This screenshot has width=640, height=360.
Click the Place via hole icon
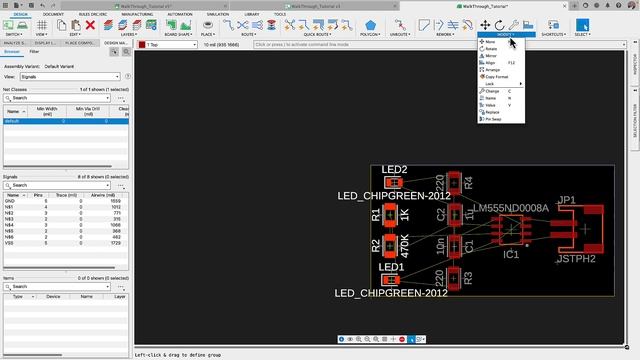pyautogui.click(x=207, y=25)
